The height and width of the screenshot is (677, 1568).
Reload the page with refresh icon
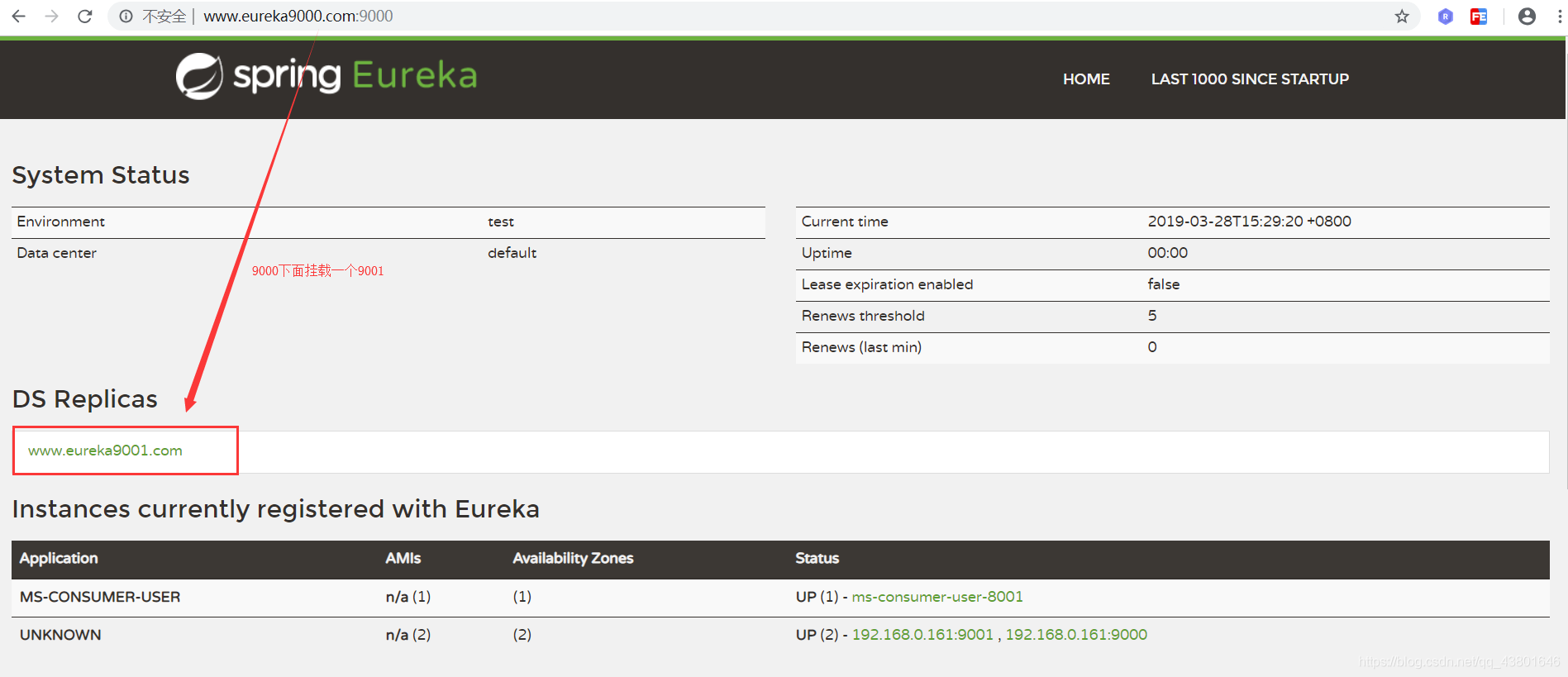coord(84,16)
